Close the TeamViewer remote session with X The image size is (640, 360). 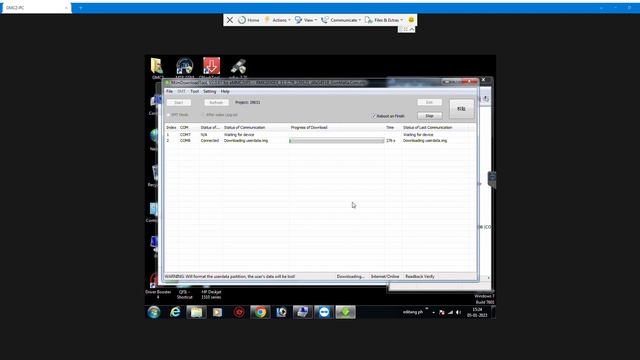(x=230, y=20)
